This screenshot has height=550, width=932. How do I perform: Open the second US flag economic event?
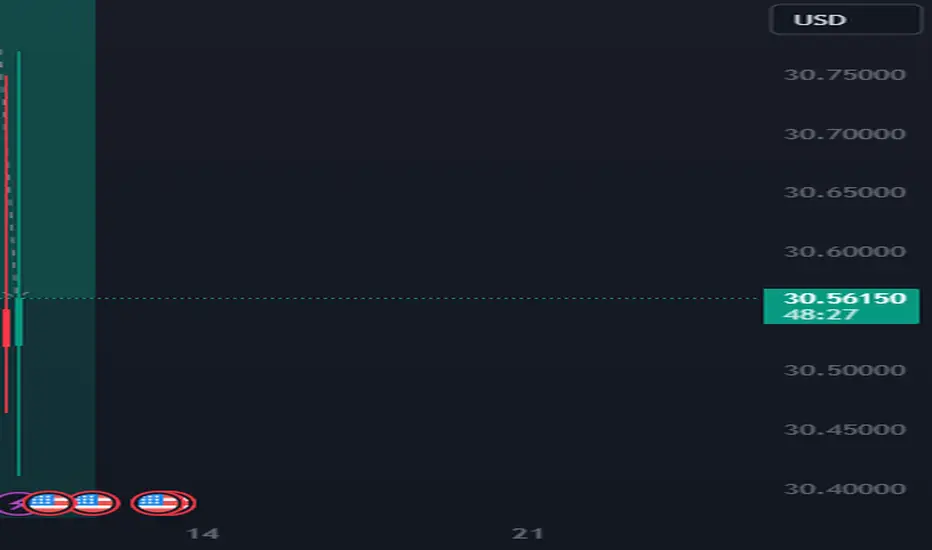tap(94, 503)
